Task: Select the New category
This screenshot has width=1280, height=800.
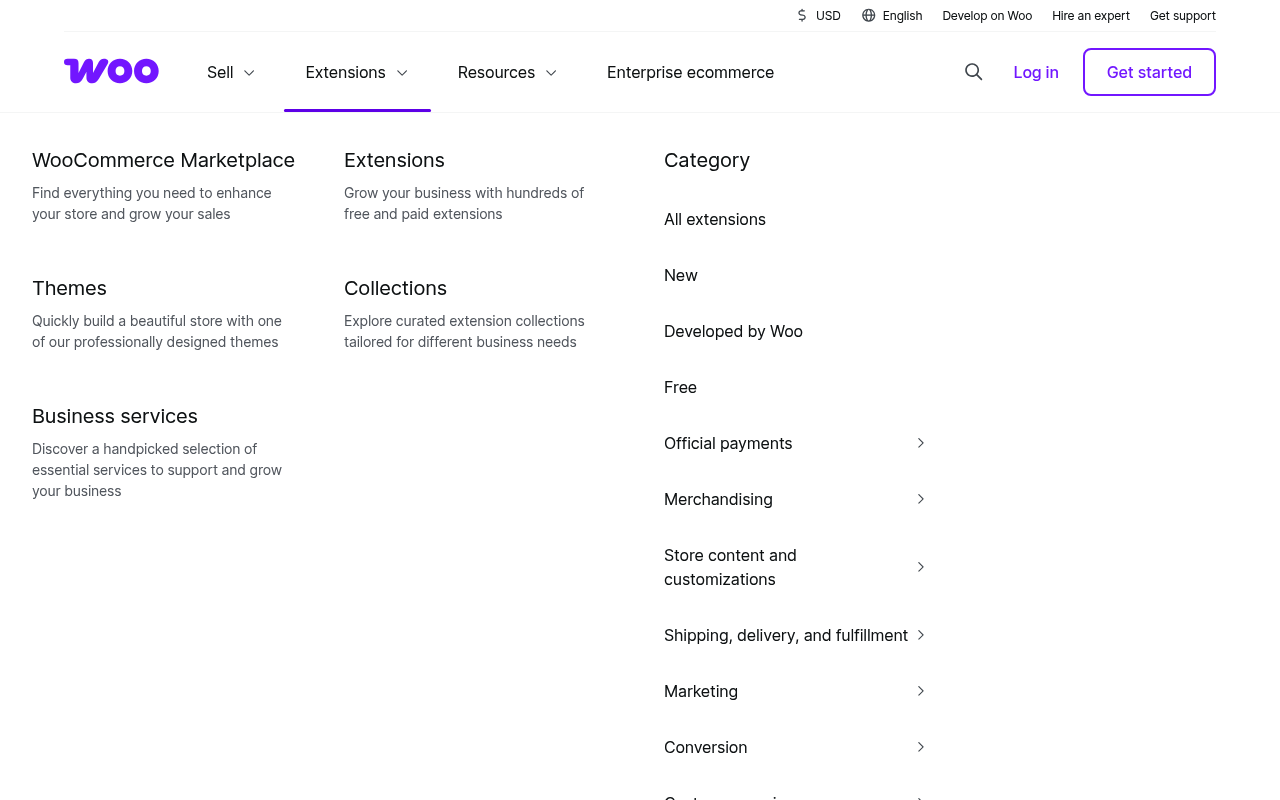Action: tap(681, 275)
